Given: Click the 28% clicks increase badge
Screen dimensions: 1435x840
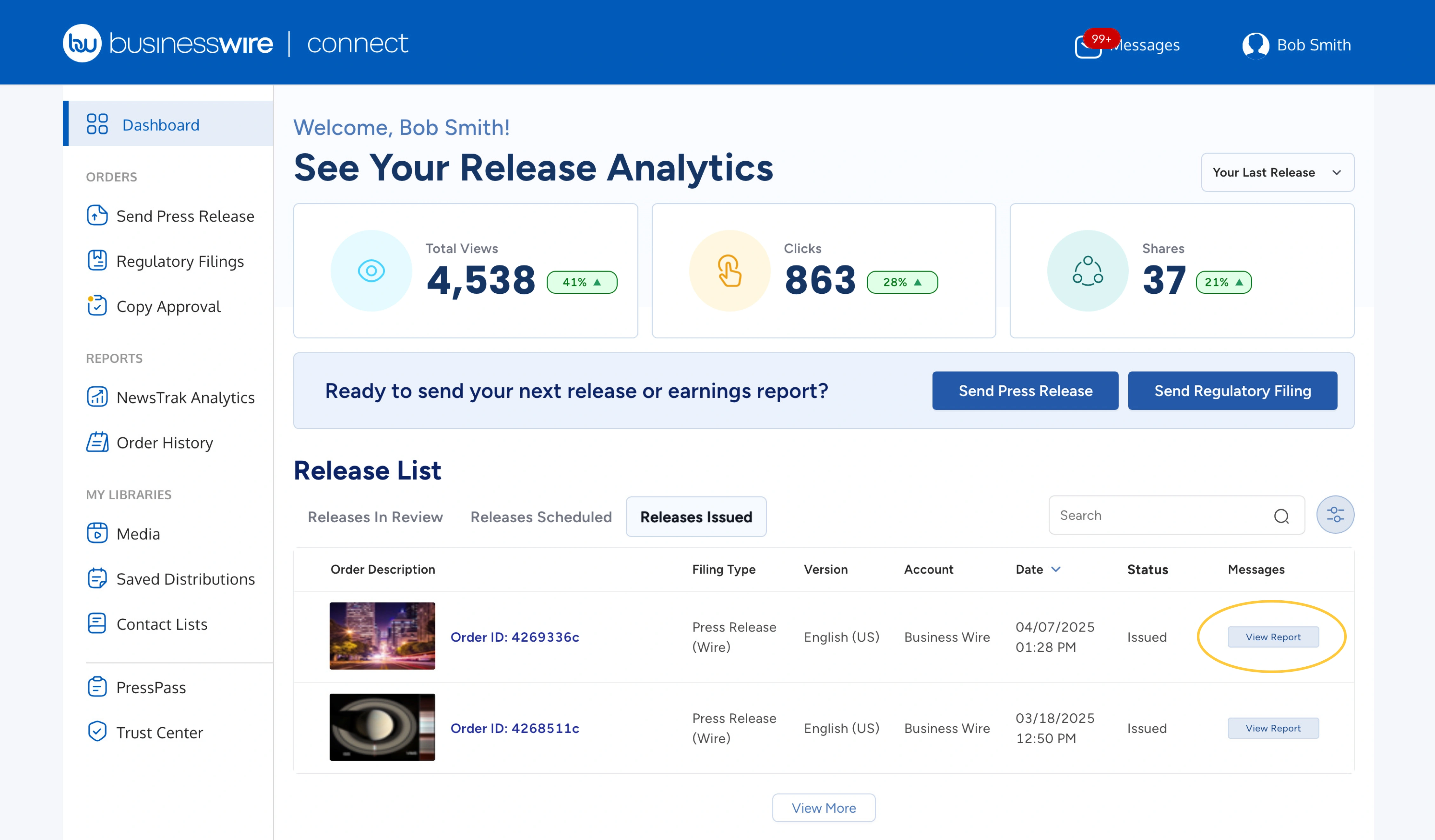Looking at the screenshot, I should coord(902,283).
